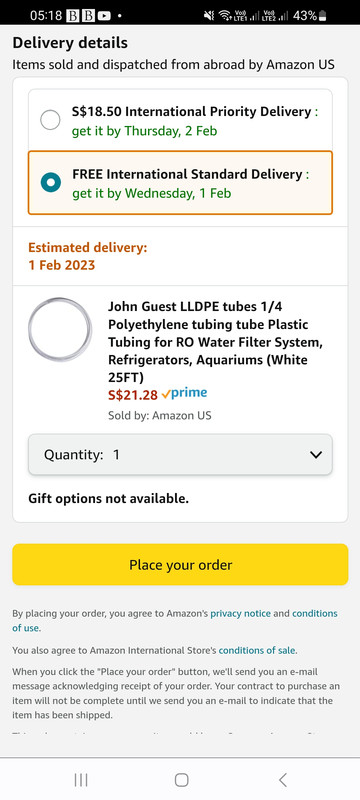
Task: Select FREE International Standard Delivery radio button
Action: coord(50,182)
